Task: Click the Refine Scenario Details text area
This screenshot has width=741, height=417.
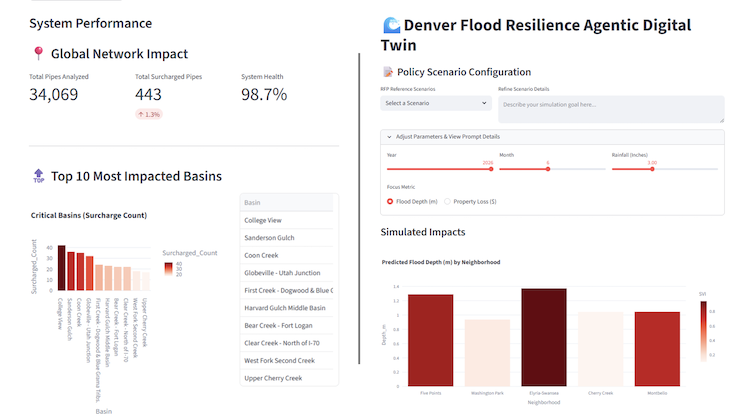Action: 610,108
